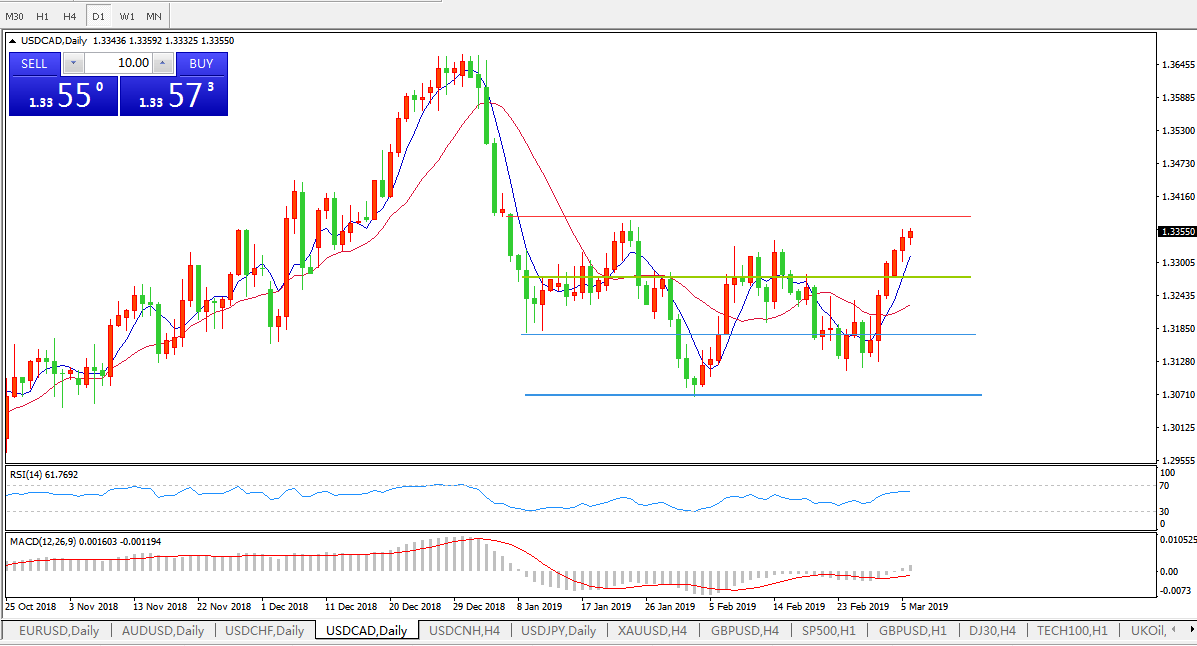Select the MN monthly timeframe
The image size is (1197, 646).
click(154, 16)
